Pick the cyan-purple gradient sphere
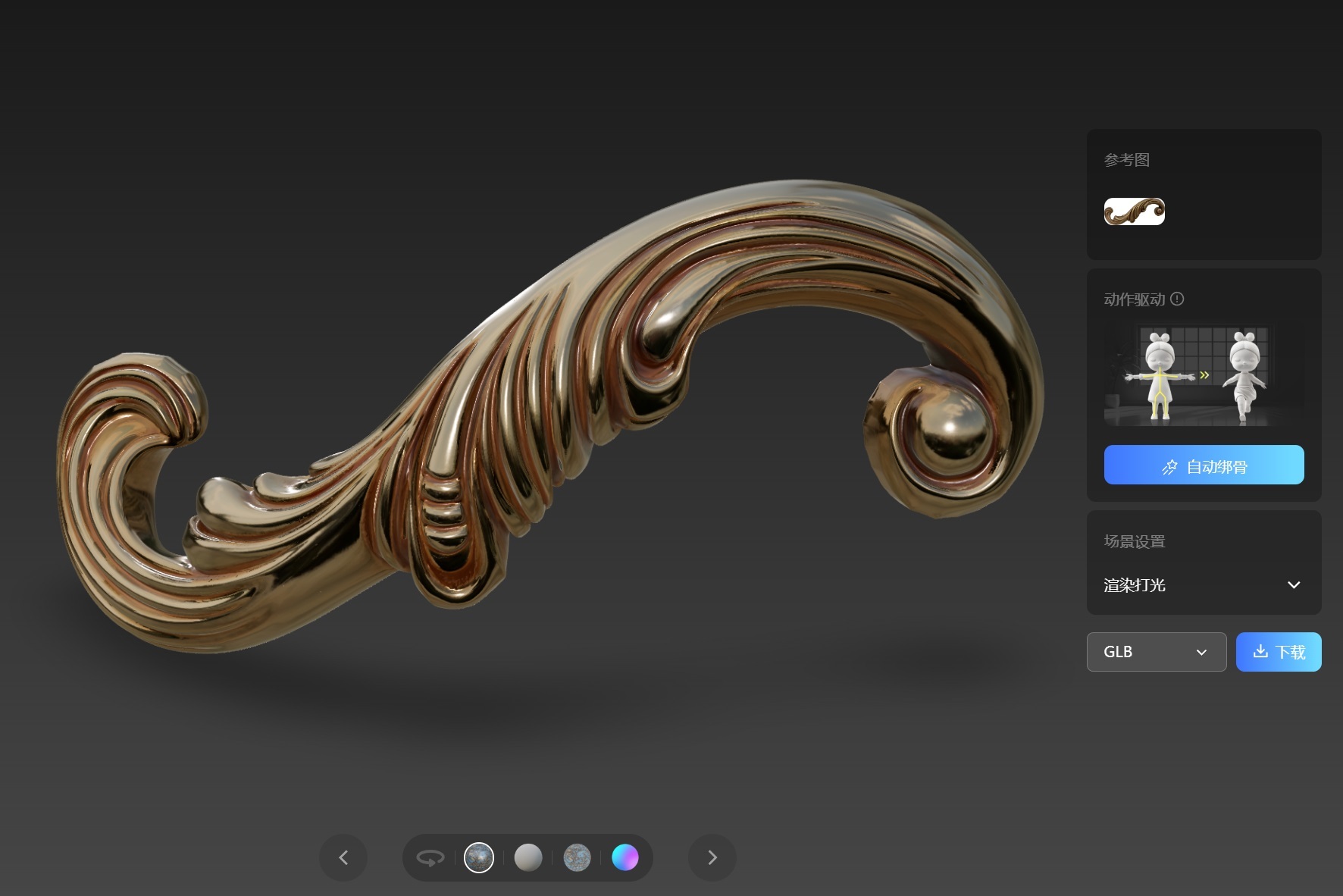 tap(625, 858)
